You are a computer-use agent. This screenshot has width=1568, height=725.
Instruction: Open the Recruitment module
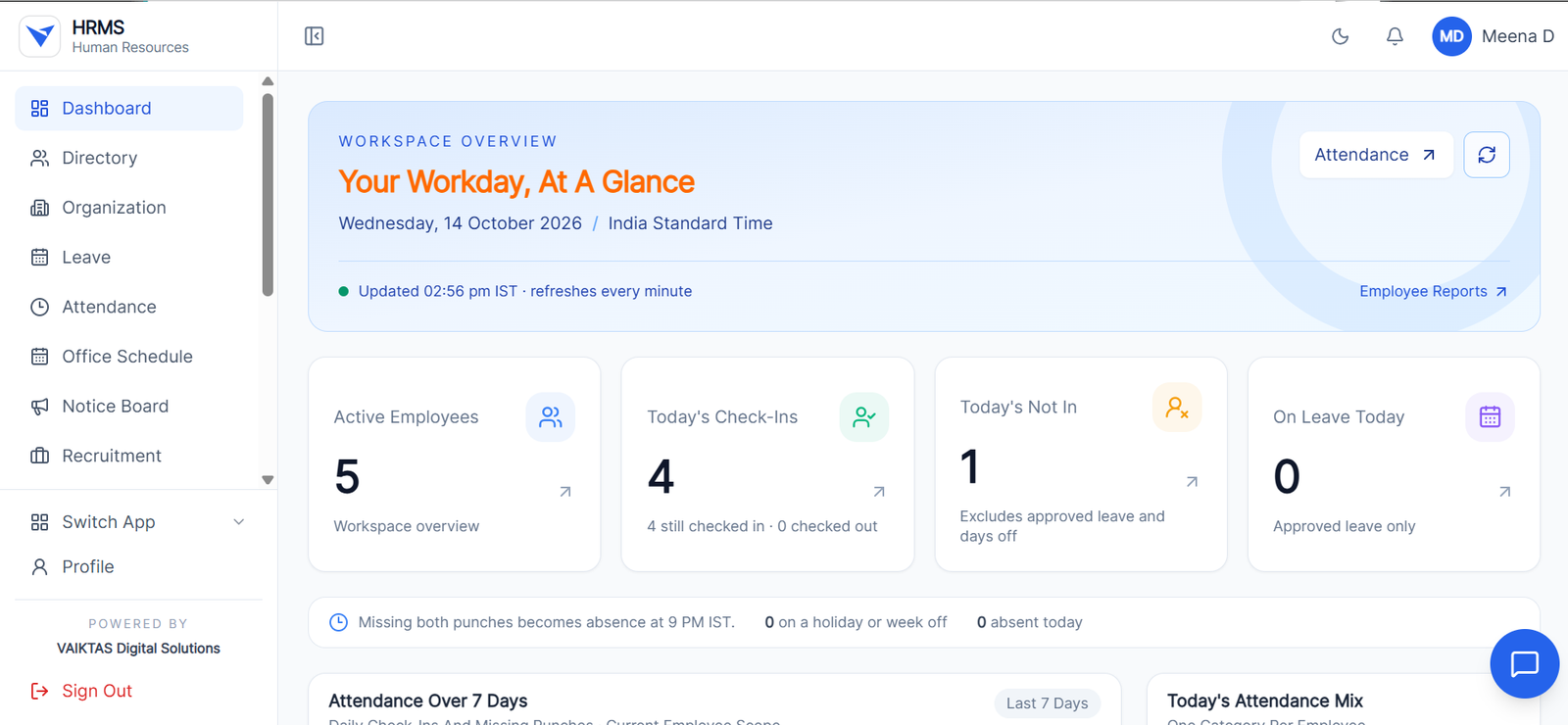pyautogui.click(x=129, y=456)
